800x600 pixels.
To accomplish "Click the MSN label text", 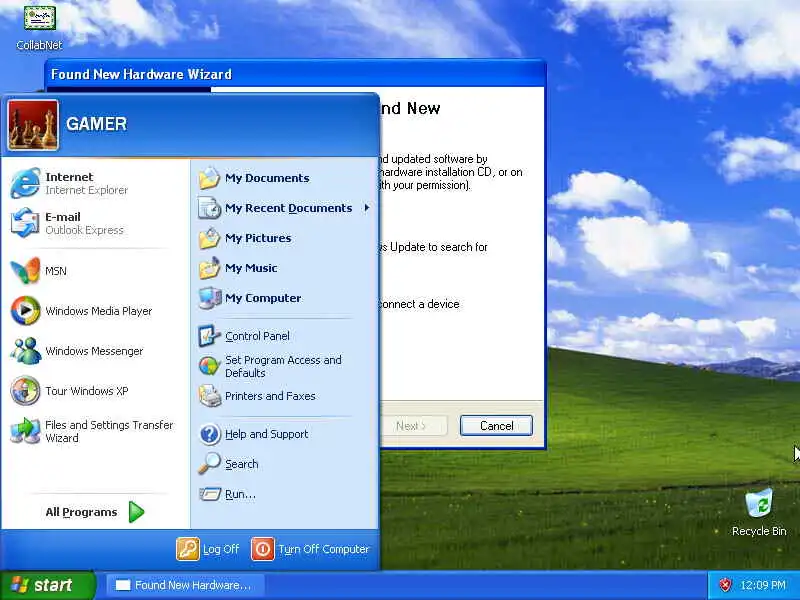I will (56, 271).
